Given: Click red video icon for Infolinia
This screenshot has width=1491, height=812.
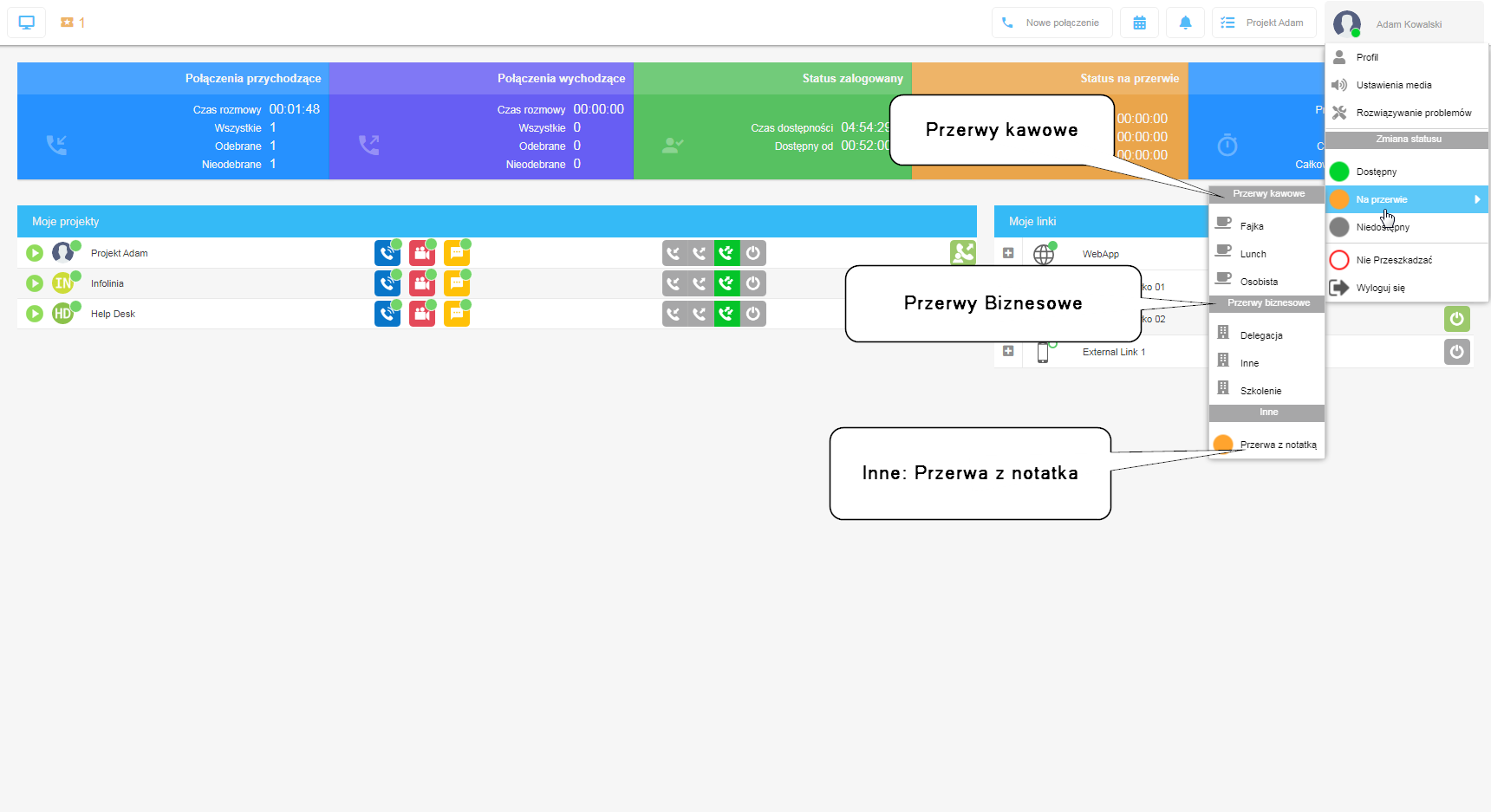Looking at the screenshot, I should [x=422, y=283].
